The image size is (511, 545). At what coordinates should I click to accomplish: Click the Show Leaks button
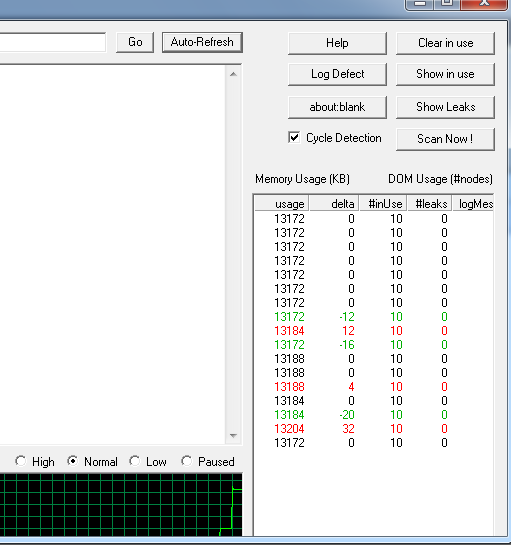(445, 107)
